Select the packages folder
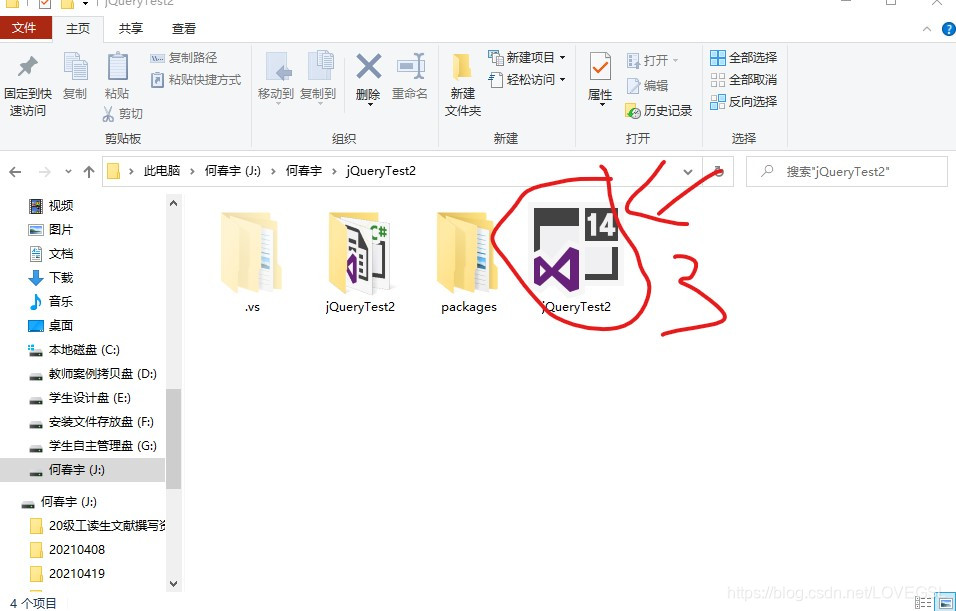 (468, 262)
